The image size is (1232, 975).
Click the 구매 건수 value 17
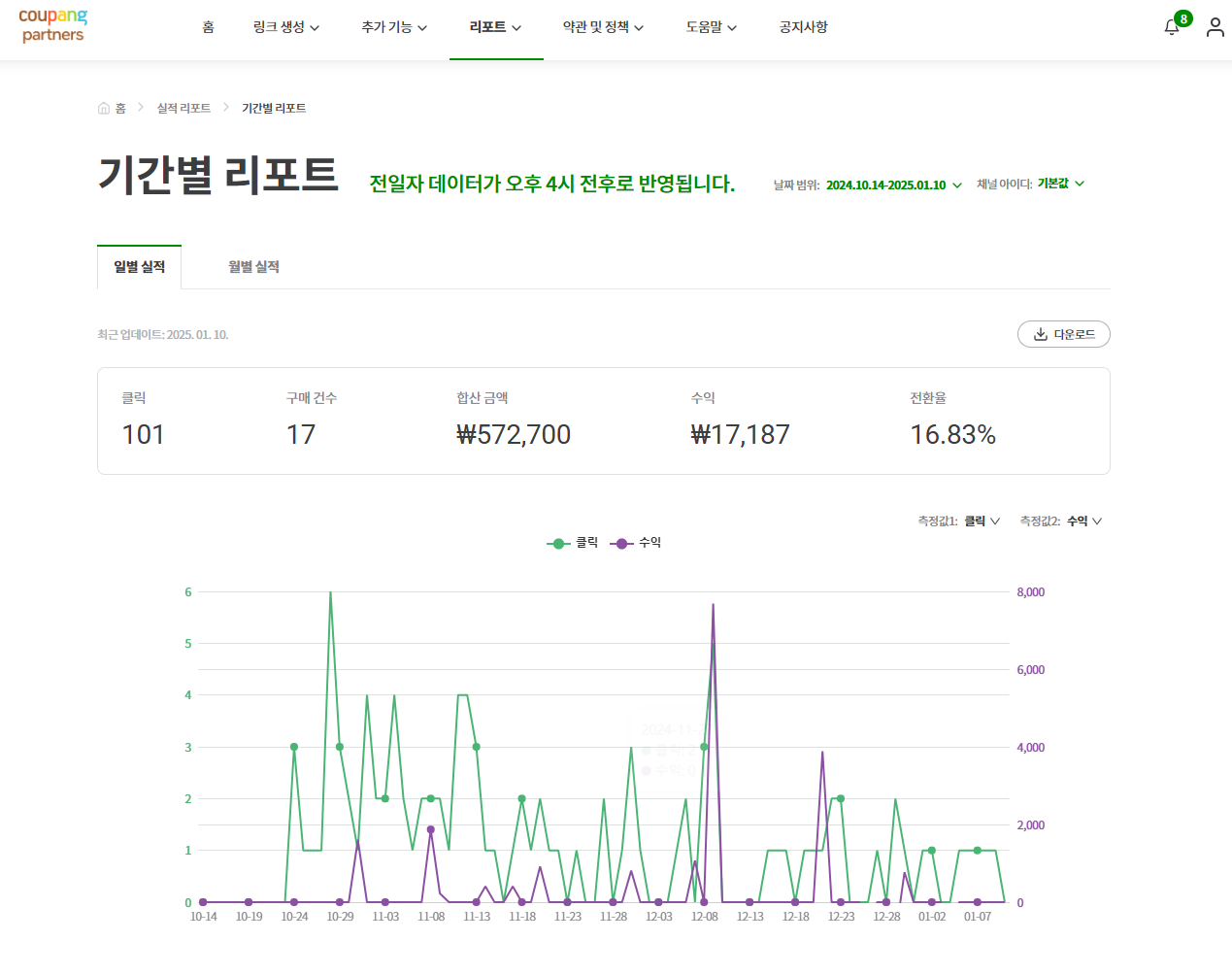click(301, 434)
